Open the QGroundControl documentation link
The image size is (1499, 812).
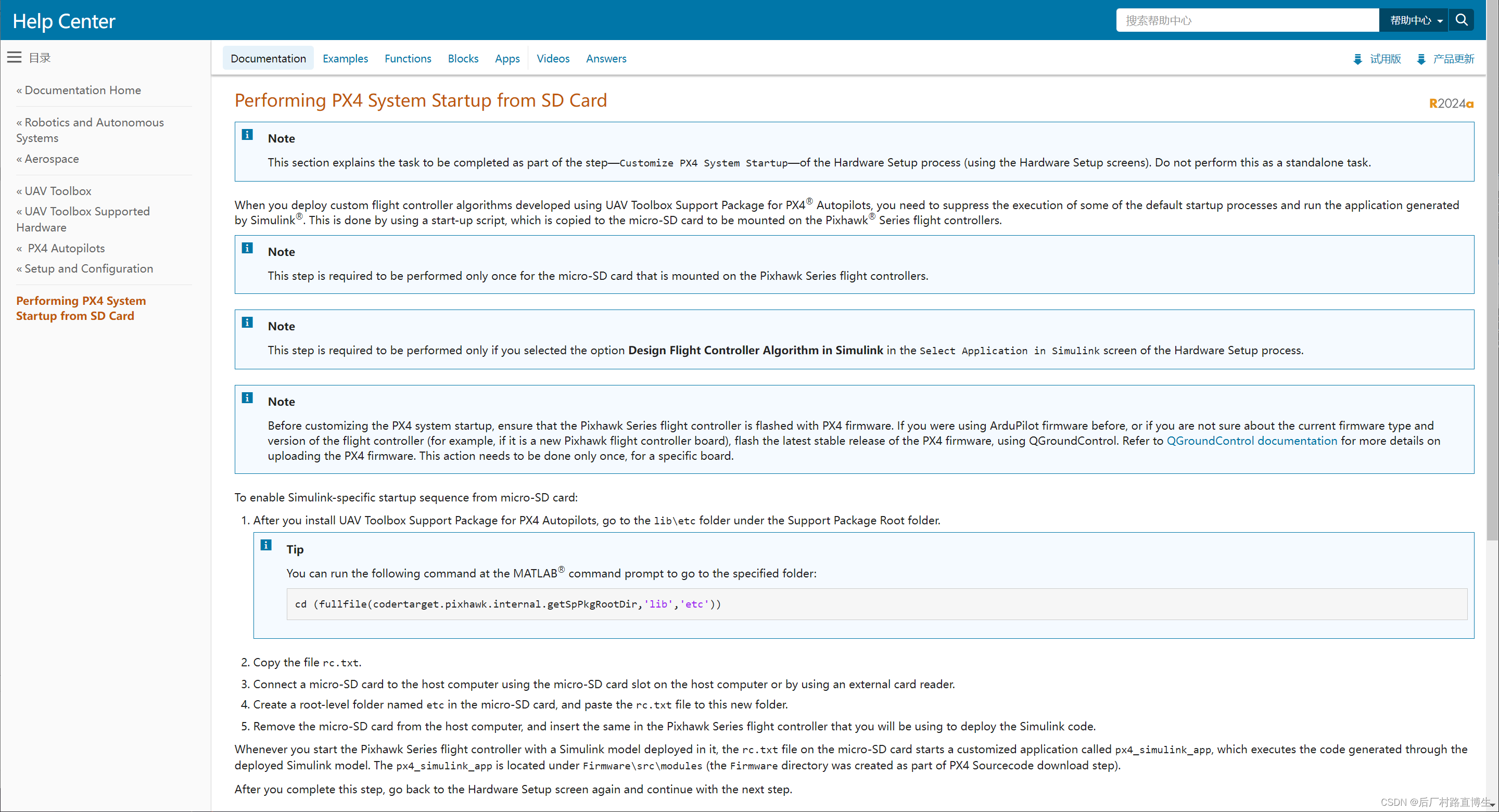(x=1252, y=441)
